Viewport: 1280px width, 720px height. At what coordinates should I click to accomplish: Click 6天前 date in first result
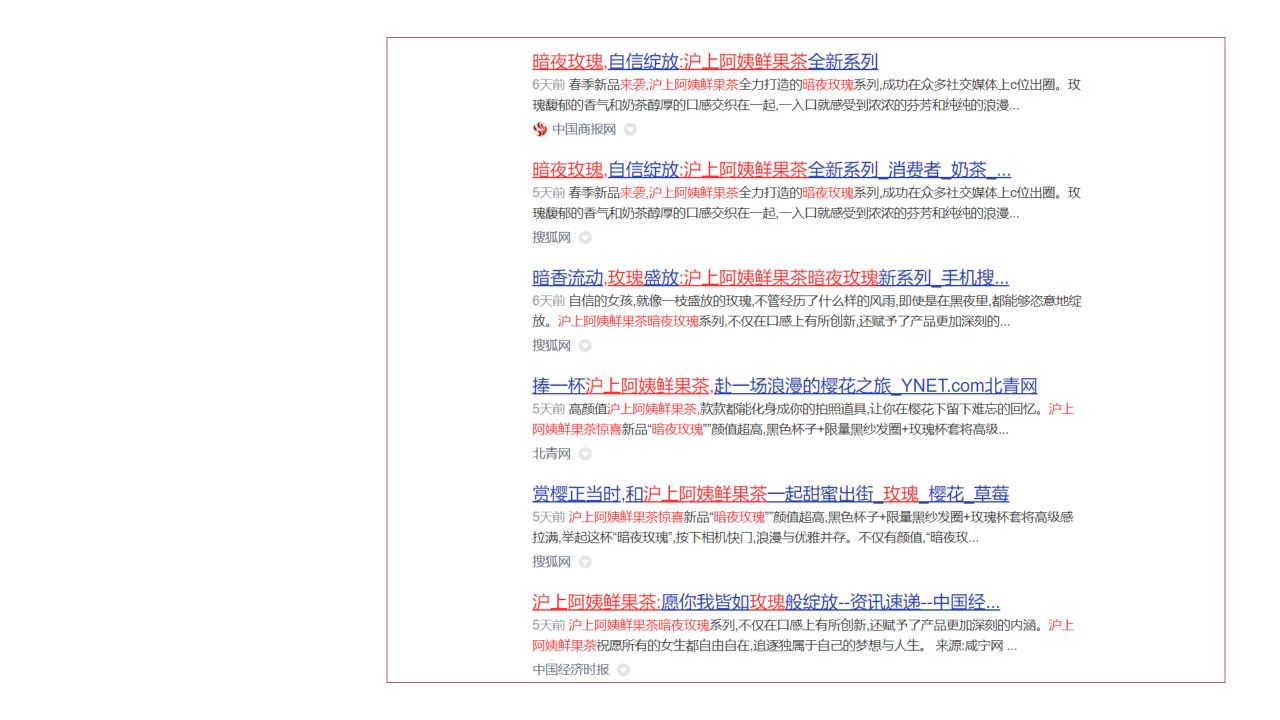(548, 85)
